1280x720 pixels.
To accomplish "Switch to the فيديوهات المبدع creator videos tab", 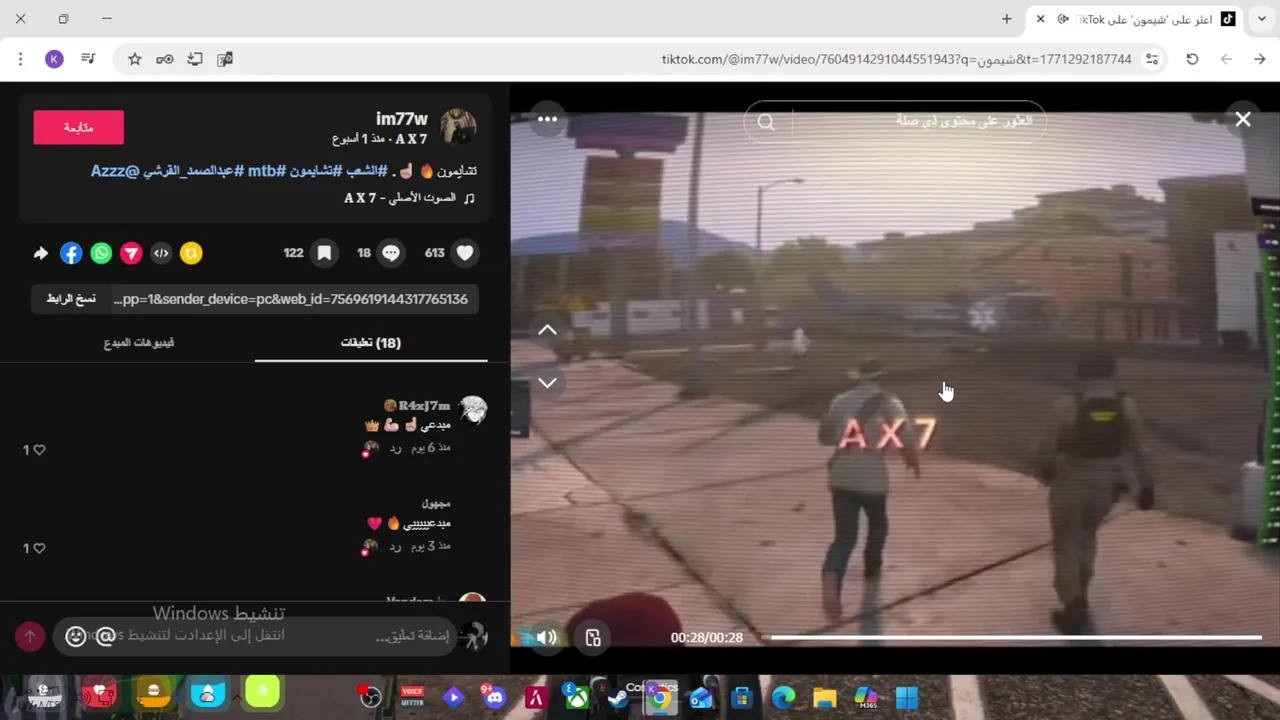I will click(x=139, y=342).
